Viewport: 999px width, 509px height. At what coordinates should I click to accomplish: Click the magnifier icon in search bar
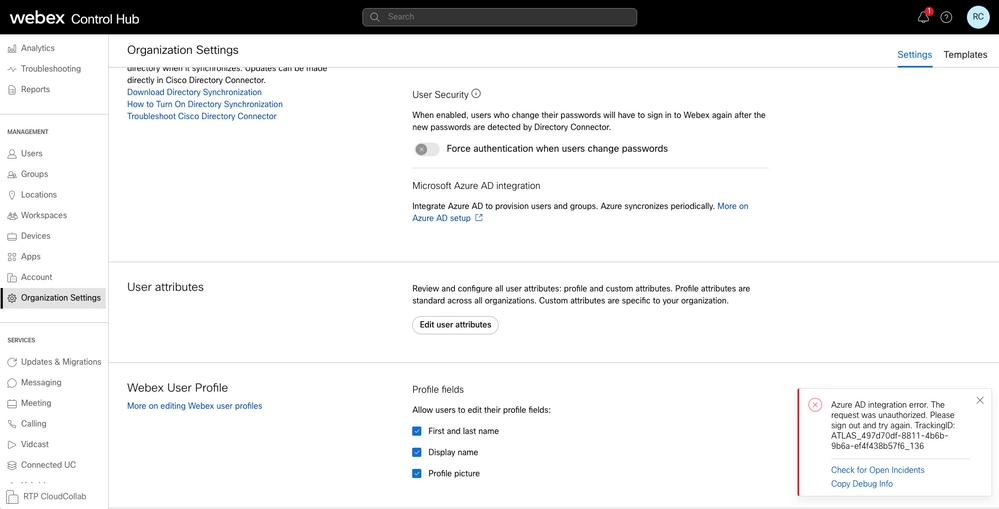click(375, 17)
